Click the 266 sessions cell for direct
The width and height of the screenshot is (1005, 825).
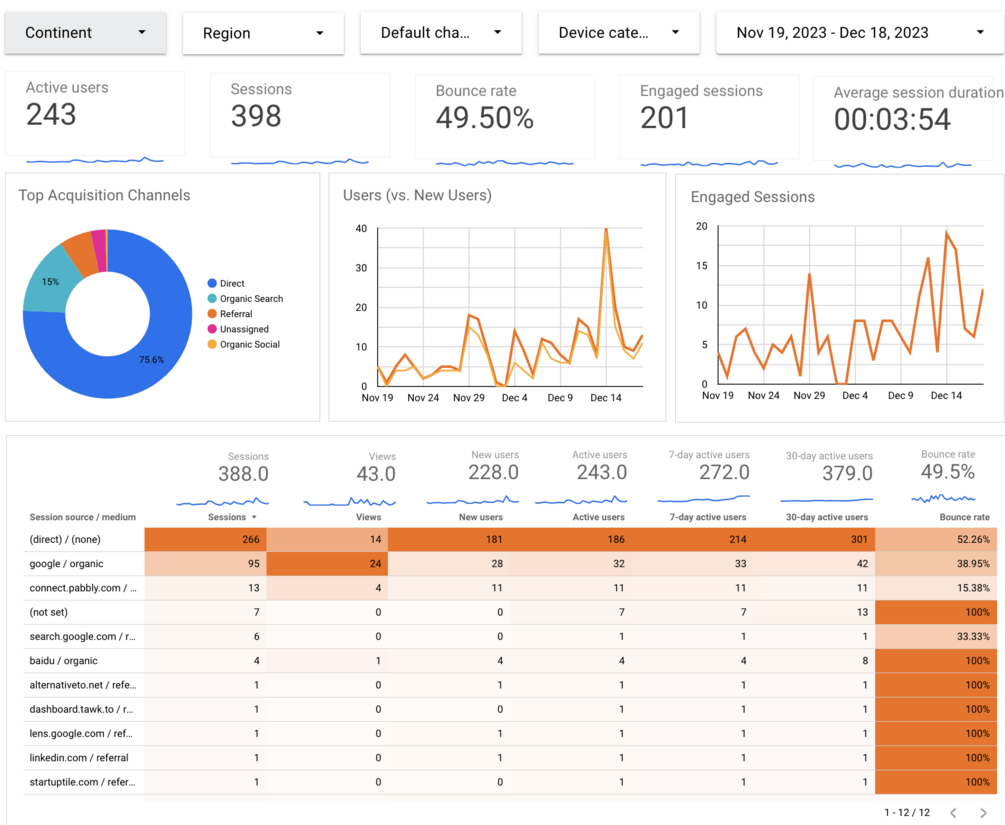coord(205,540)
